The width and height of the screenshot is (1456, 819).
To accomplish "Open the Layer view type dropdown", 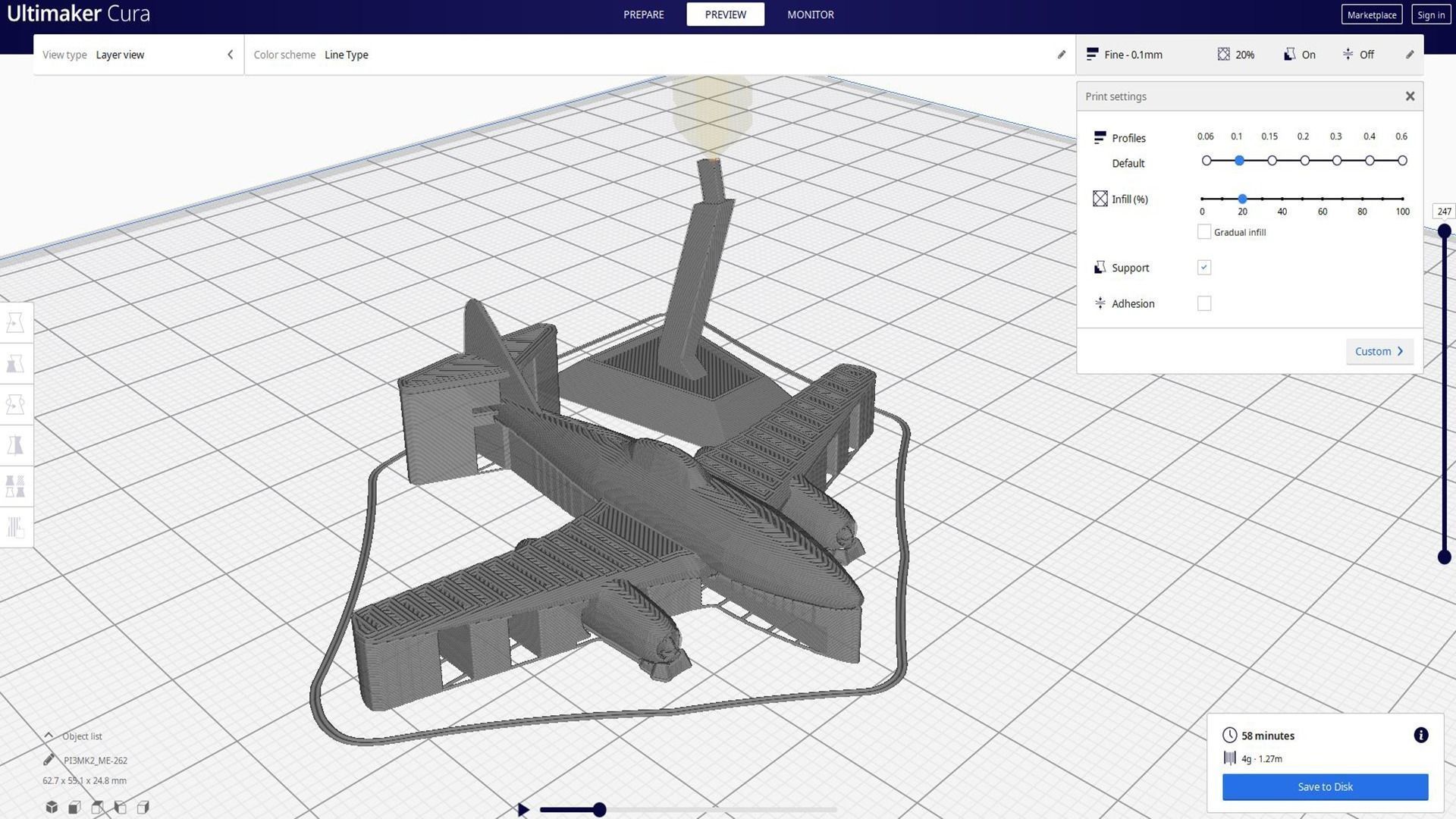I will click(138, 55).
